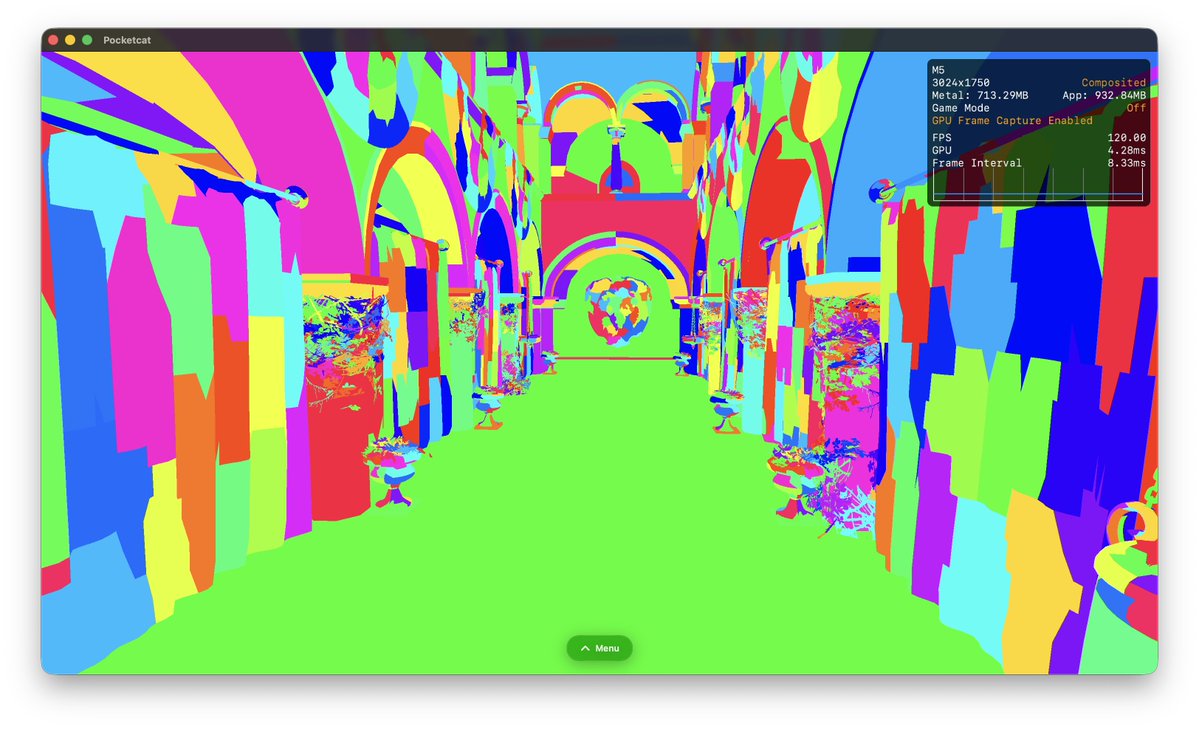1199x729 pixels.
Task: Open the Menu button at bottom
Action: click(599, 648)
